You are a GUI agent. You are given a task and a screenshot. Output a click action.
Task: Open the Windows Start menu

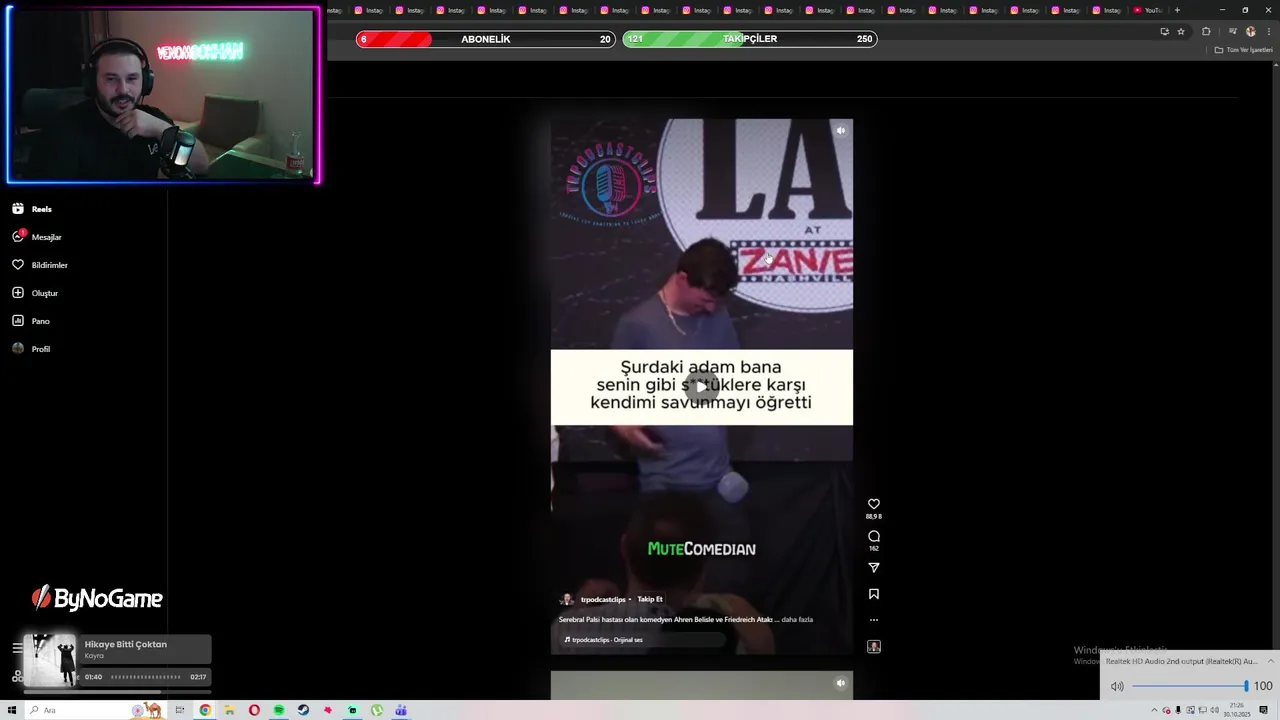[12, 710]
